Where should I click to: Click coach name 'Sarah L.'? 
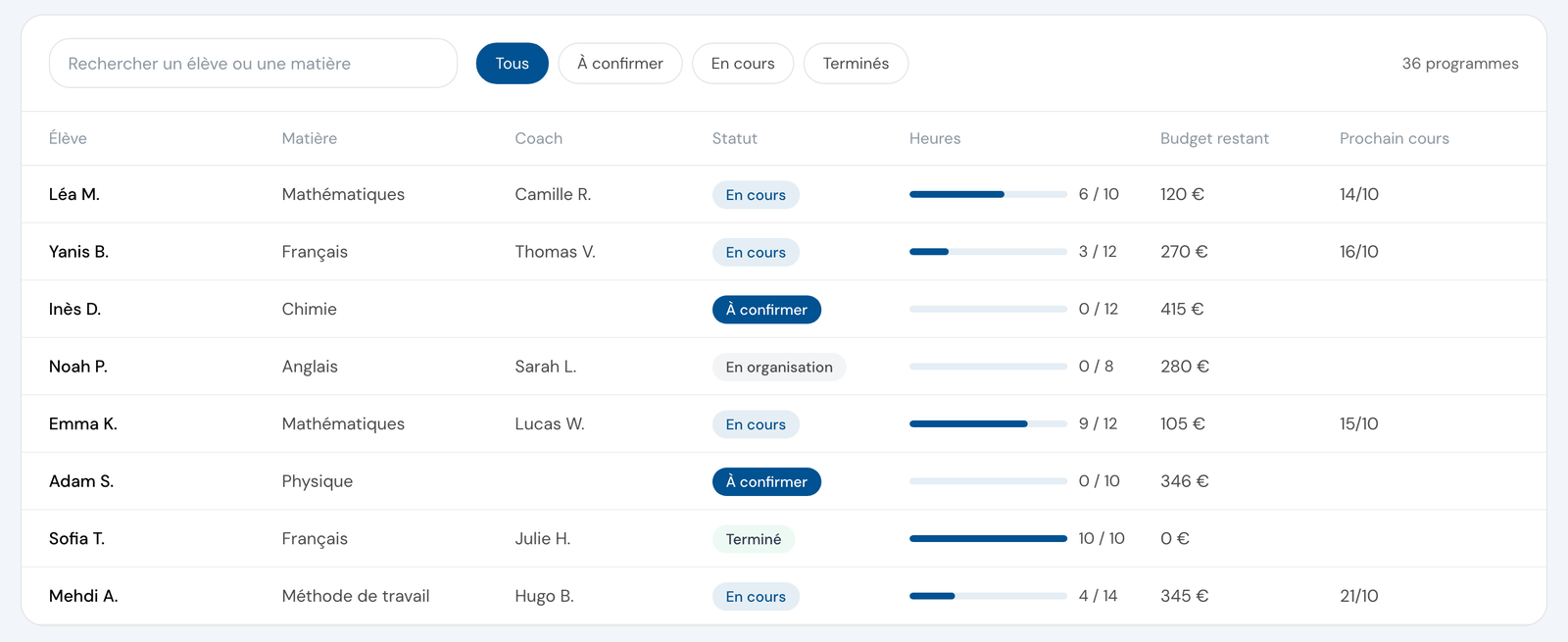click(x=546, y=367)
